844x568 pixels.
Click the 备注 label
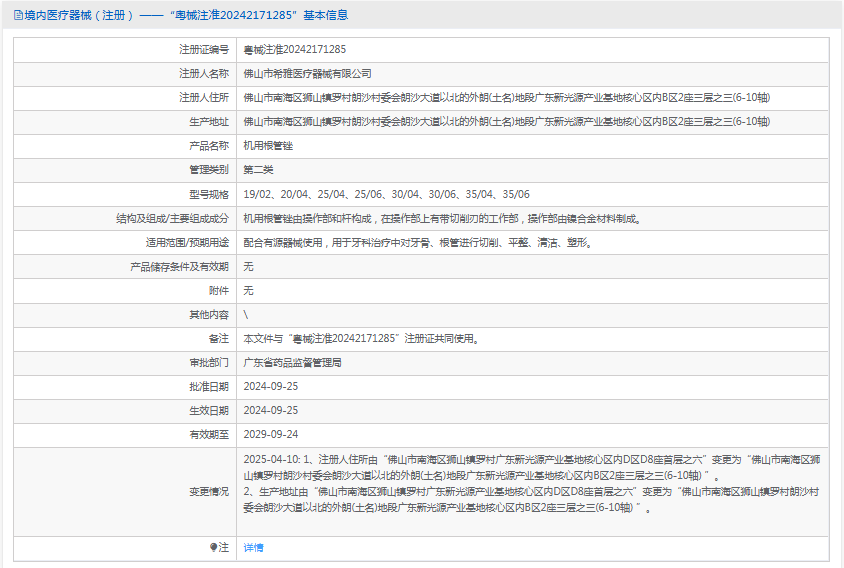(x=219, y=339)
